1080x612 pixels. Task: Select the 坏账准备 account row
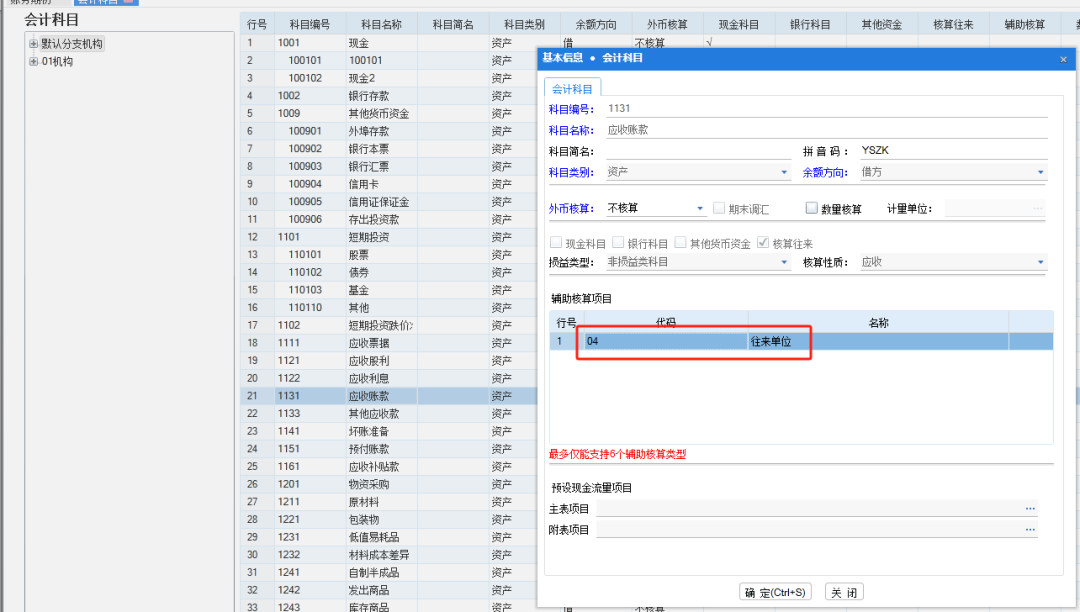pyautogui.click(x=389, y=431)
